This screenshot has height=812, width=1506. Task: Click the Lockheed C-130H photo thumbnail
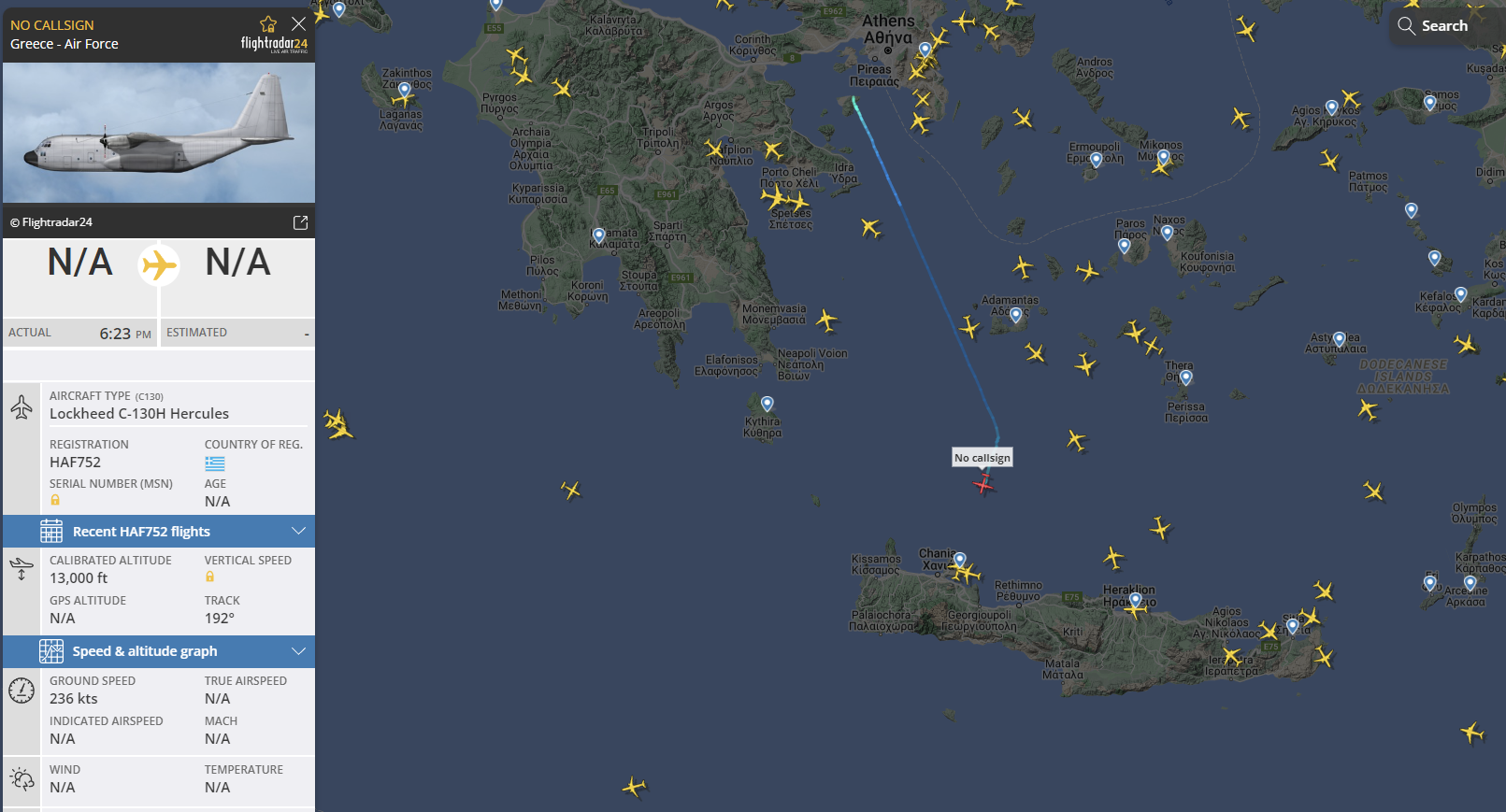(159, 133)
